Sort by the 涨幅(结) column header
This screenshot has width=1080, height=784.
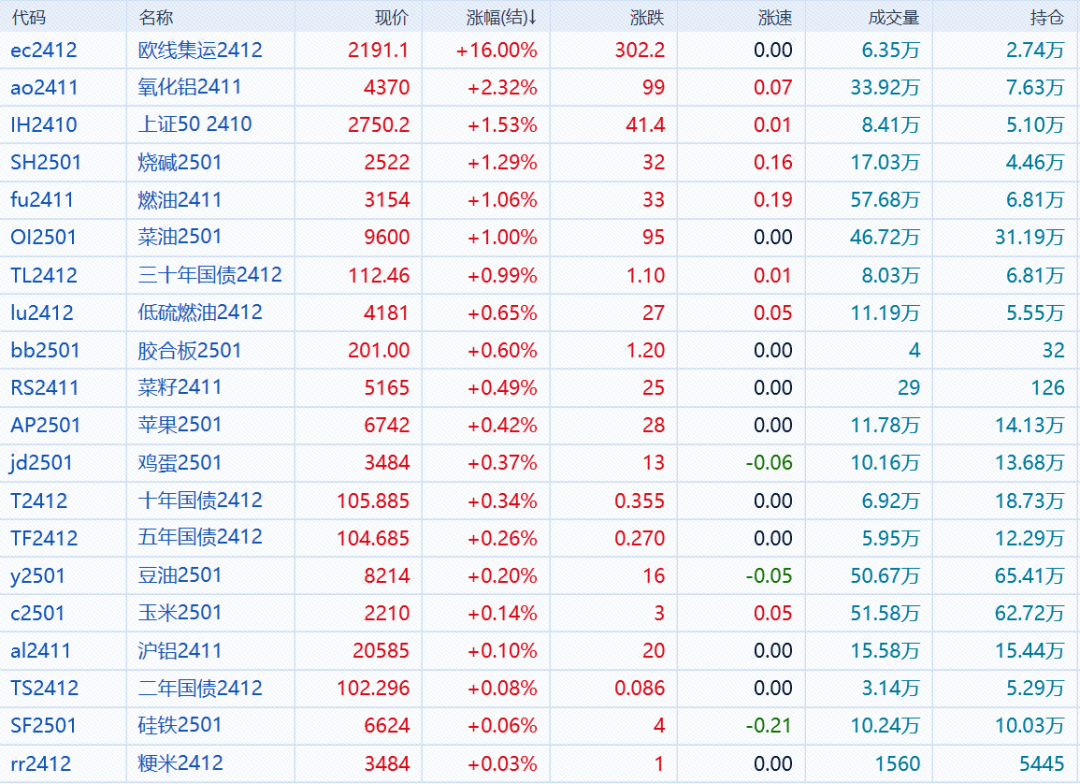click(x=501, y=17)
